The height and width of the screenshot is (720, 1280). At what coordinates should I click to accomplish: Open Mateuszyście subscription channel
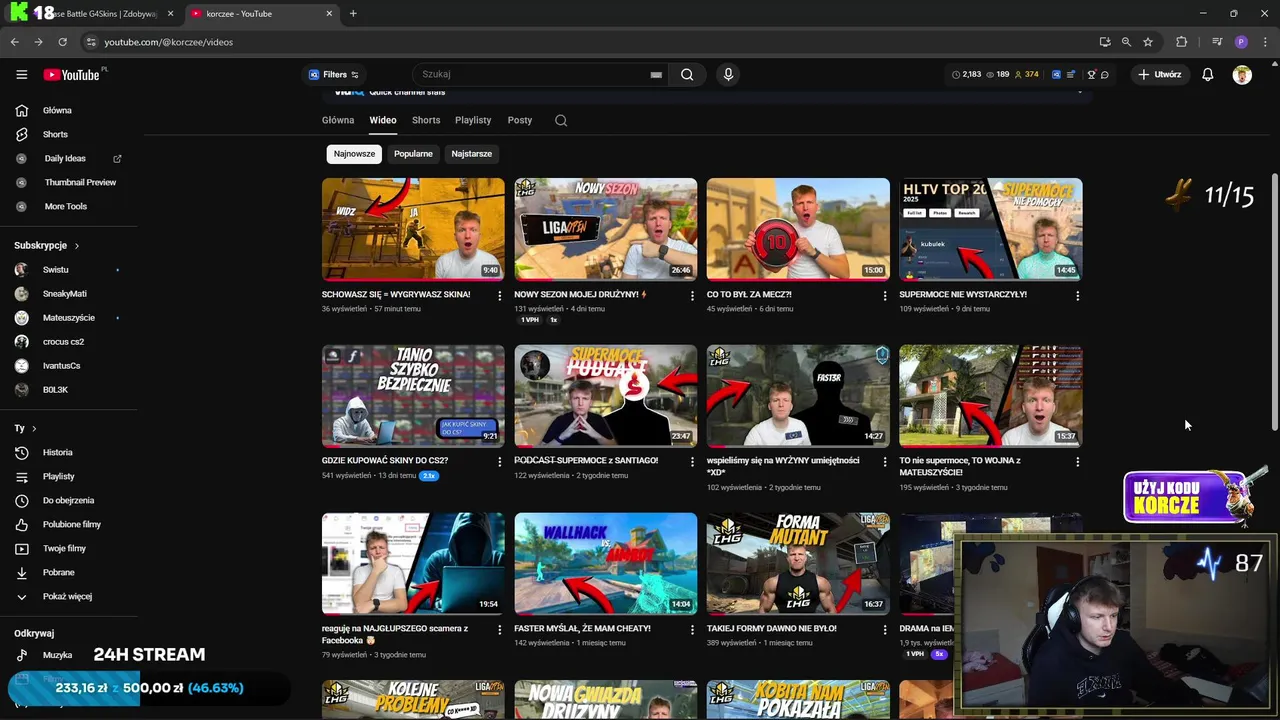69,317
